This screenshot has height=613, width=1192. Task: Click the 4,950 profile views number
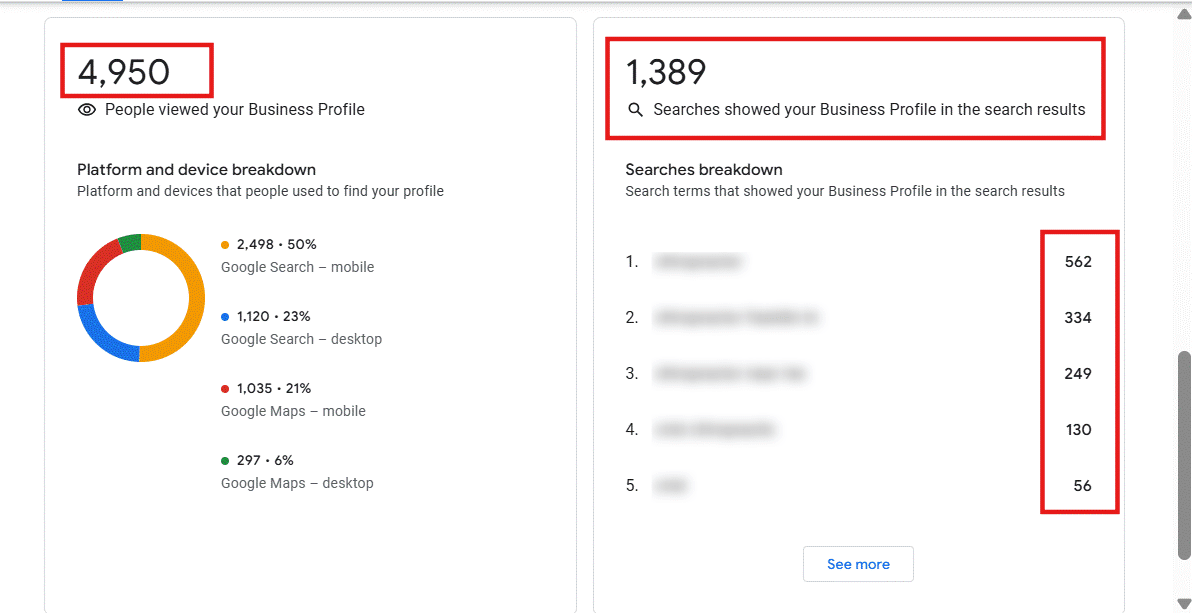tap(124, 72)
